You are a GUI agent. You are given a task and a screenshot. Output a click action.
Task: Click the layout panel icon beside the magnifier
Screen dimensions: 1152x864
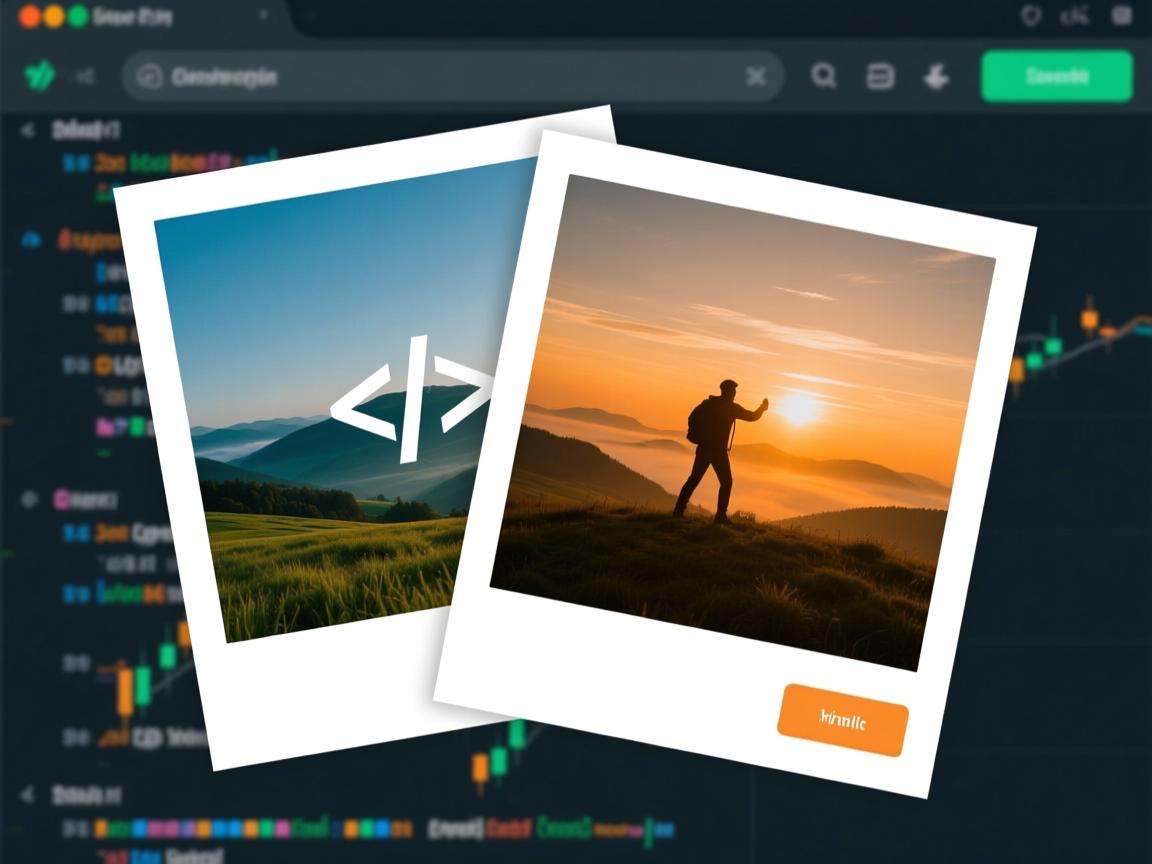coord(880,76)
